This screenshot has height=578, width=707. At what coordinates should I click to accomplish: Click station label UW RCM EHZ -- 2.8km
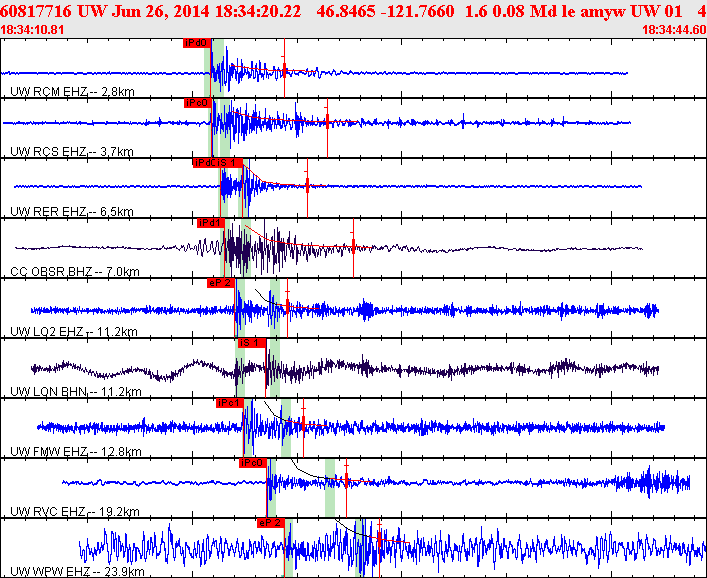(72, 92)
